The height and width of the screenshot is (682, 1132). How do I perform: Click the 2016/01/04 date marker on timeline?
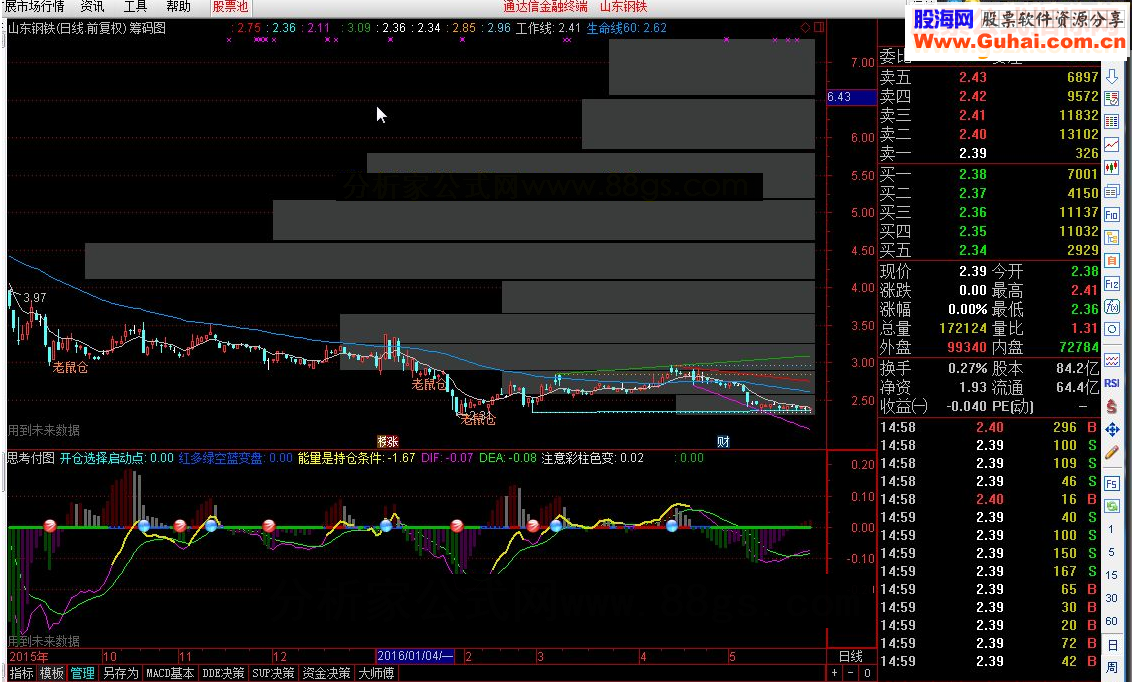point(415,656)
